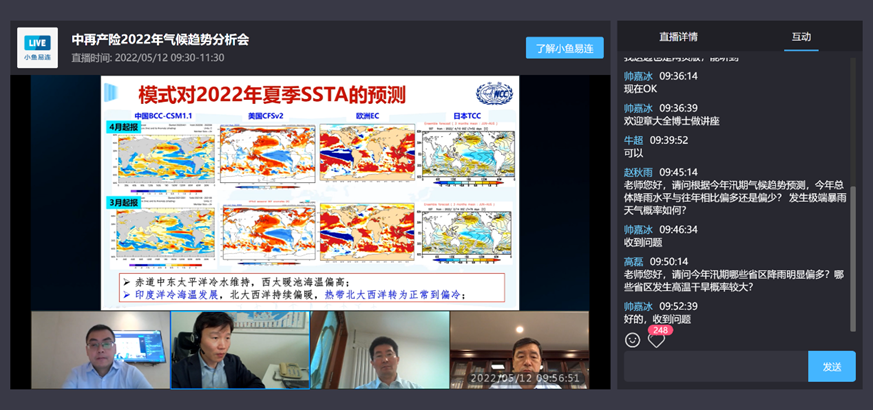Click 帅嘉冰 name at 09:52:39
873x410 pixels.
click(x=637, y=306)
